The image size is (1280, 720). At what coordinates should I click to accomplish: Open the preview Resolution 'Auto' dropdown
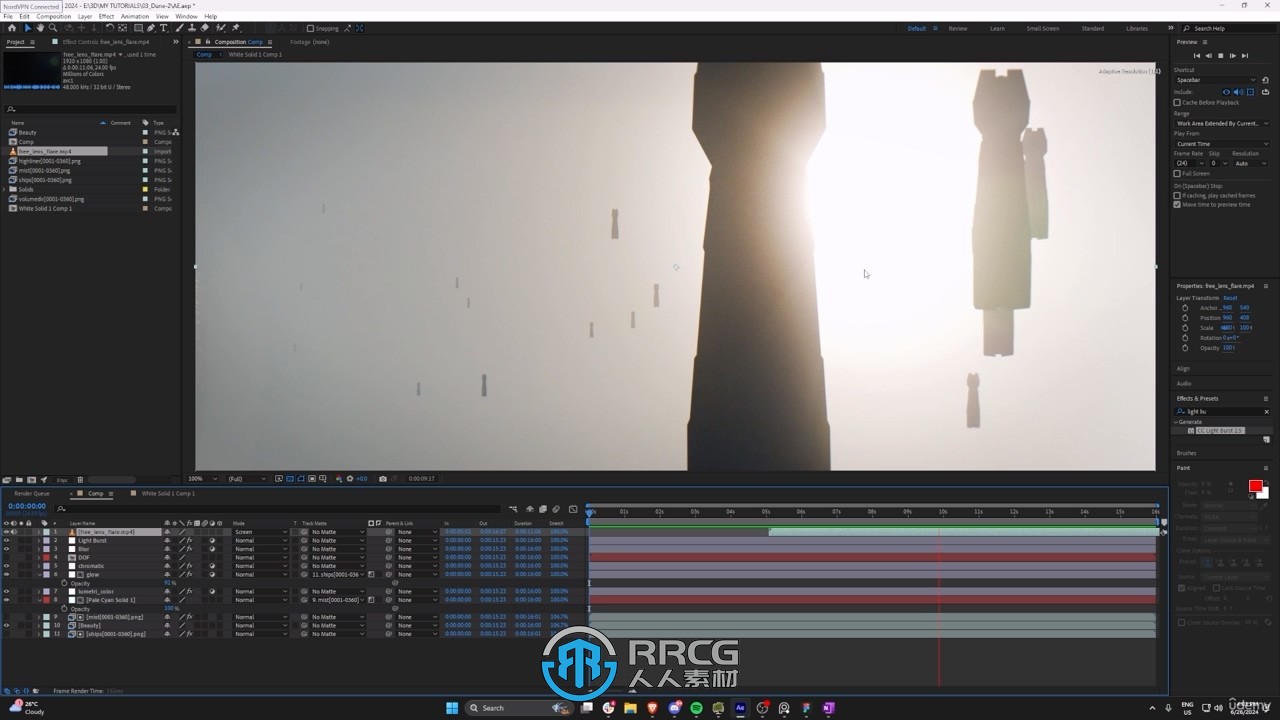[1250, 163]
